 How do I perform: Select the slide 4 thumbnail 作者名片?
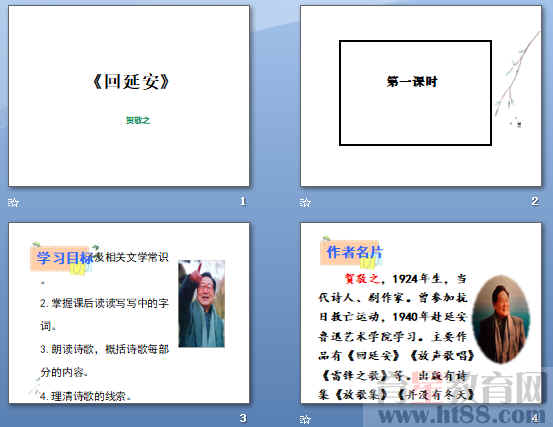(421, 313)
